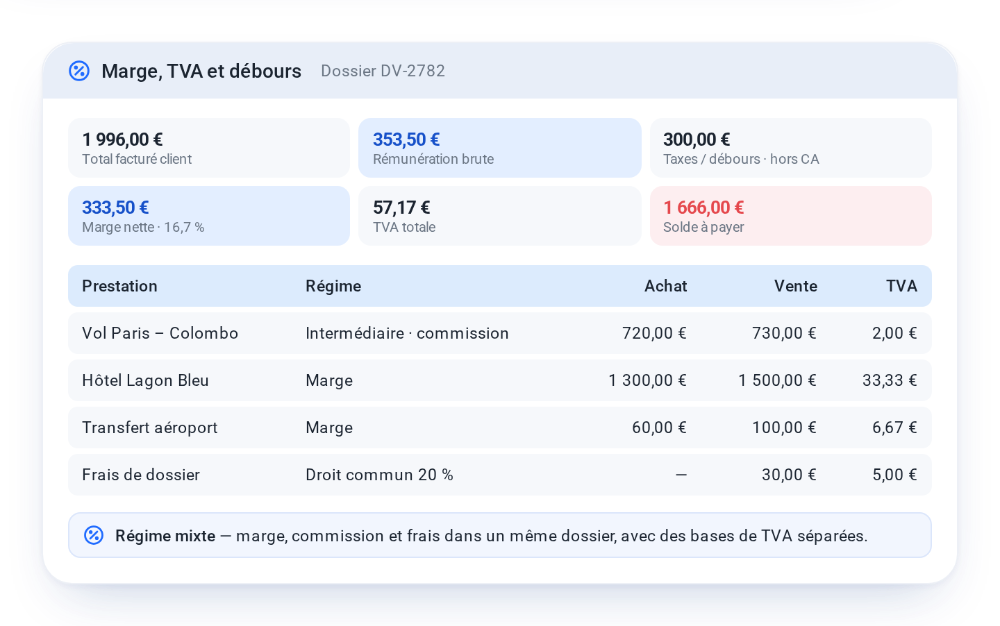Image resolution: width=1000 pixels, height=626 pixels.
Task: Click the 'TVA' column header
Action: [902, 286]
